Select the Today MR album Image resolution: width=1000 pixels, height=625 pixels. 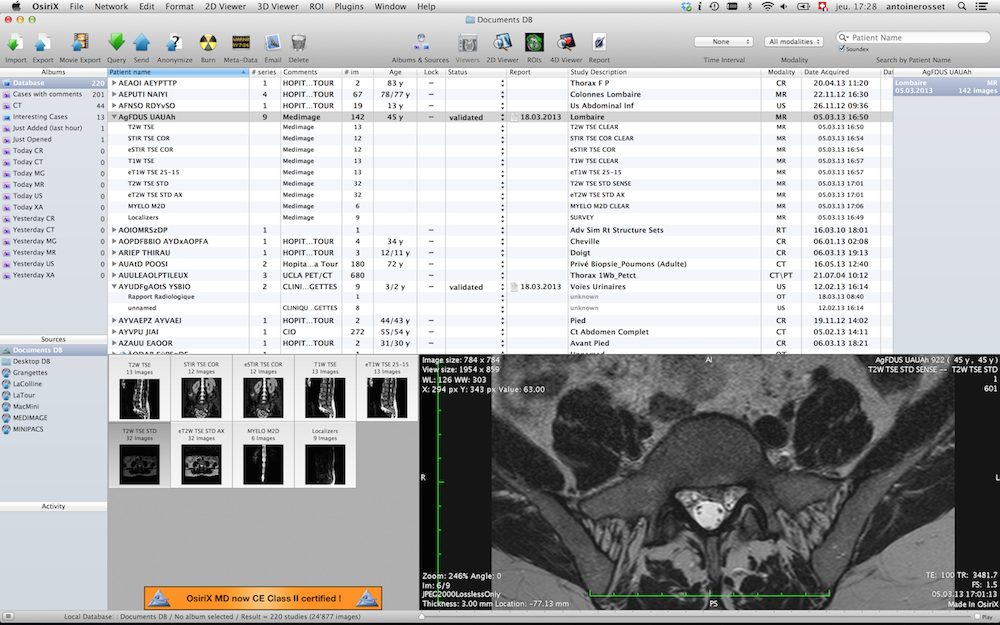54,184
